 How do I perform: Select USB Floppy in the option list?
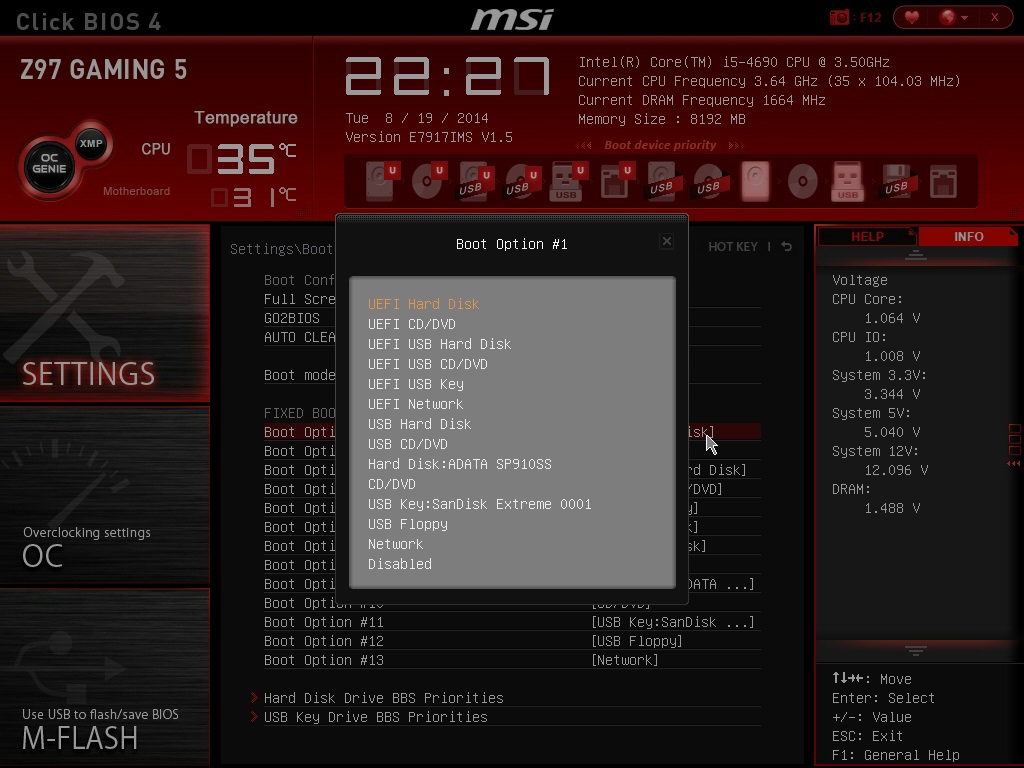point(408,524)
